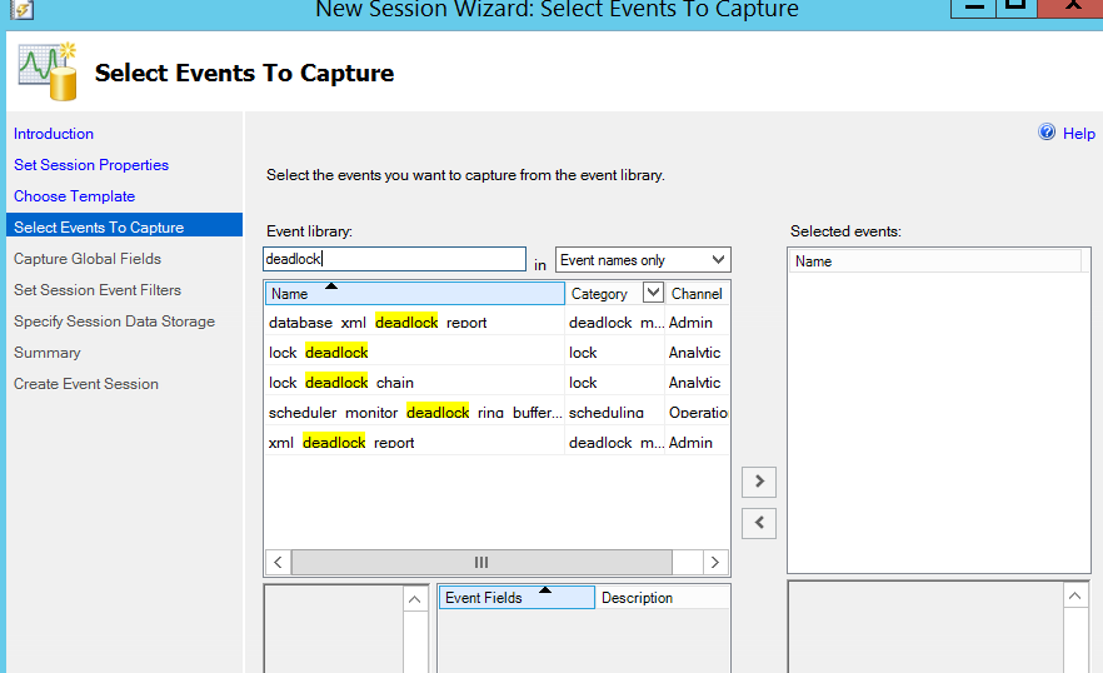Sort events by Name column header

[414, 293]
